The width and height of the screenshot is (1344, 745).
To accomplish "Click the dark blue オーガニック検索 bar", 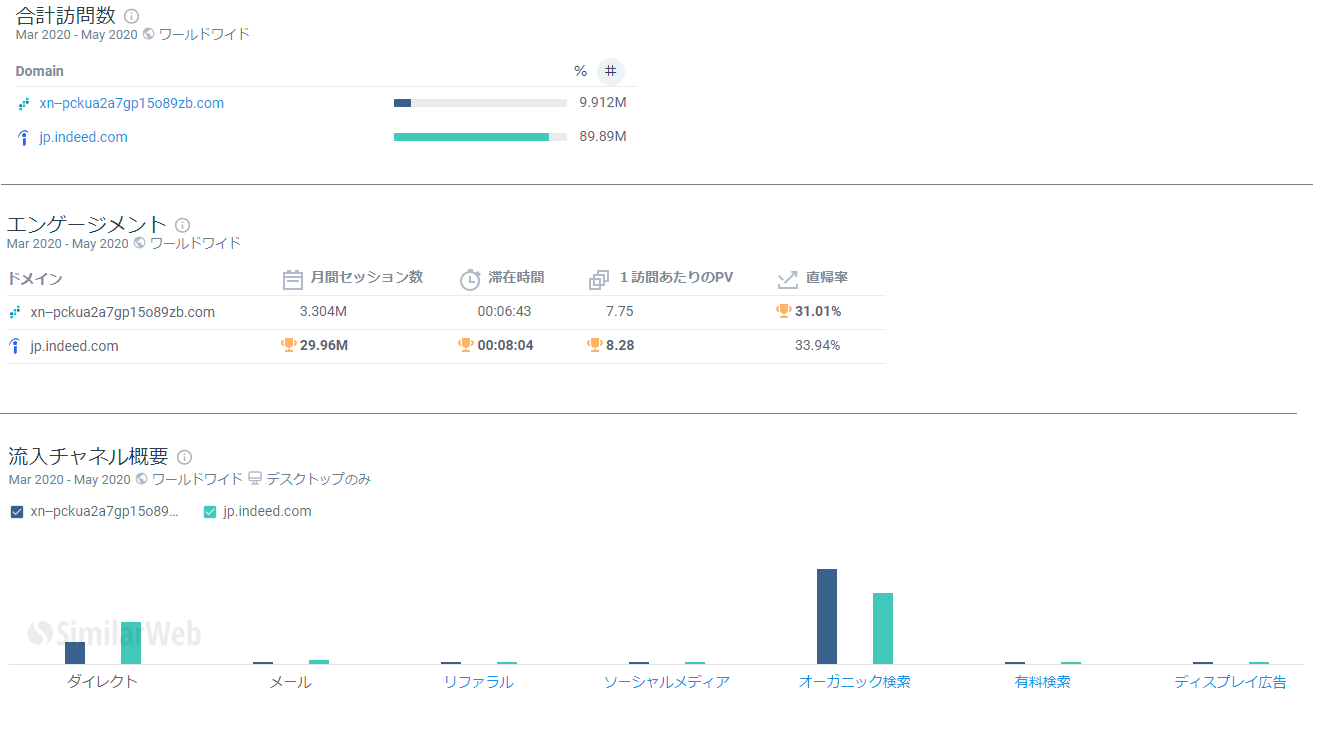I will point(827,617).
